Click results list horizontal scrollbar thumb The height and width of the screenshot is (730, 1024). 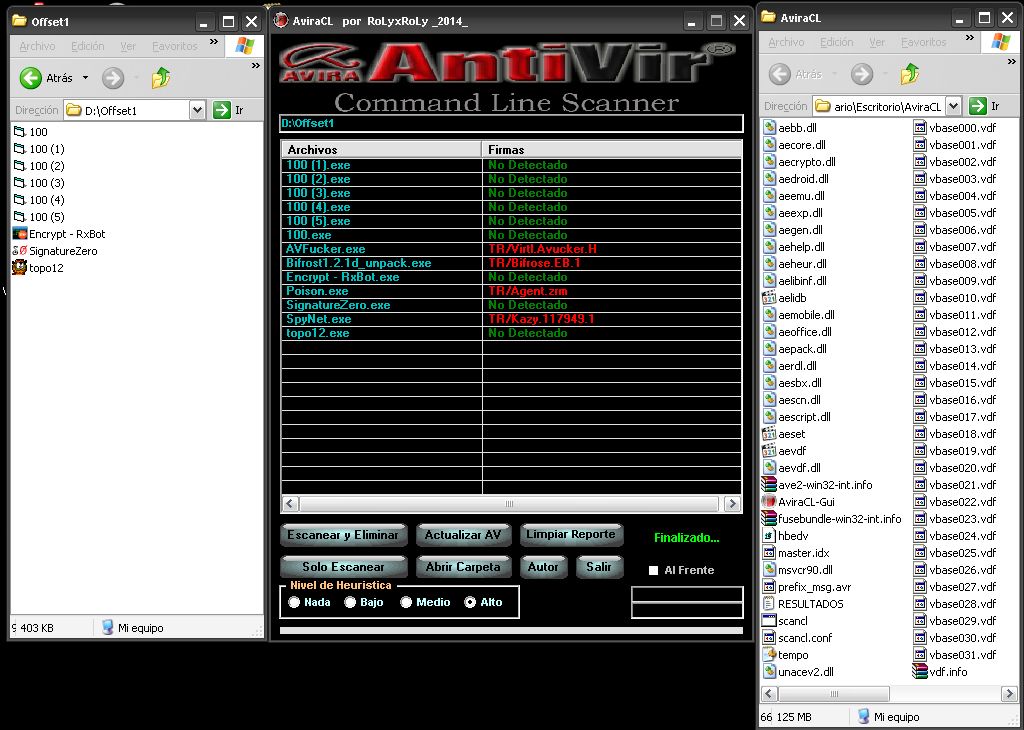point(509,503)
